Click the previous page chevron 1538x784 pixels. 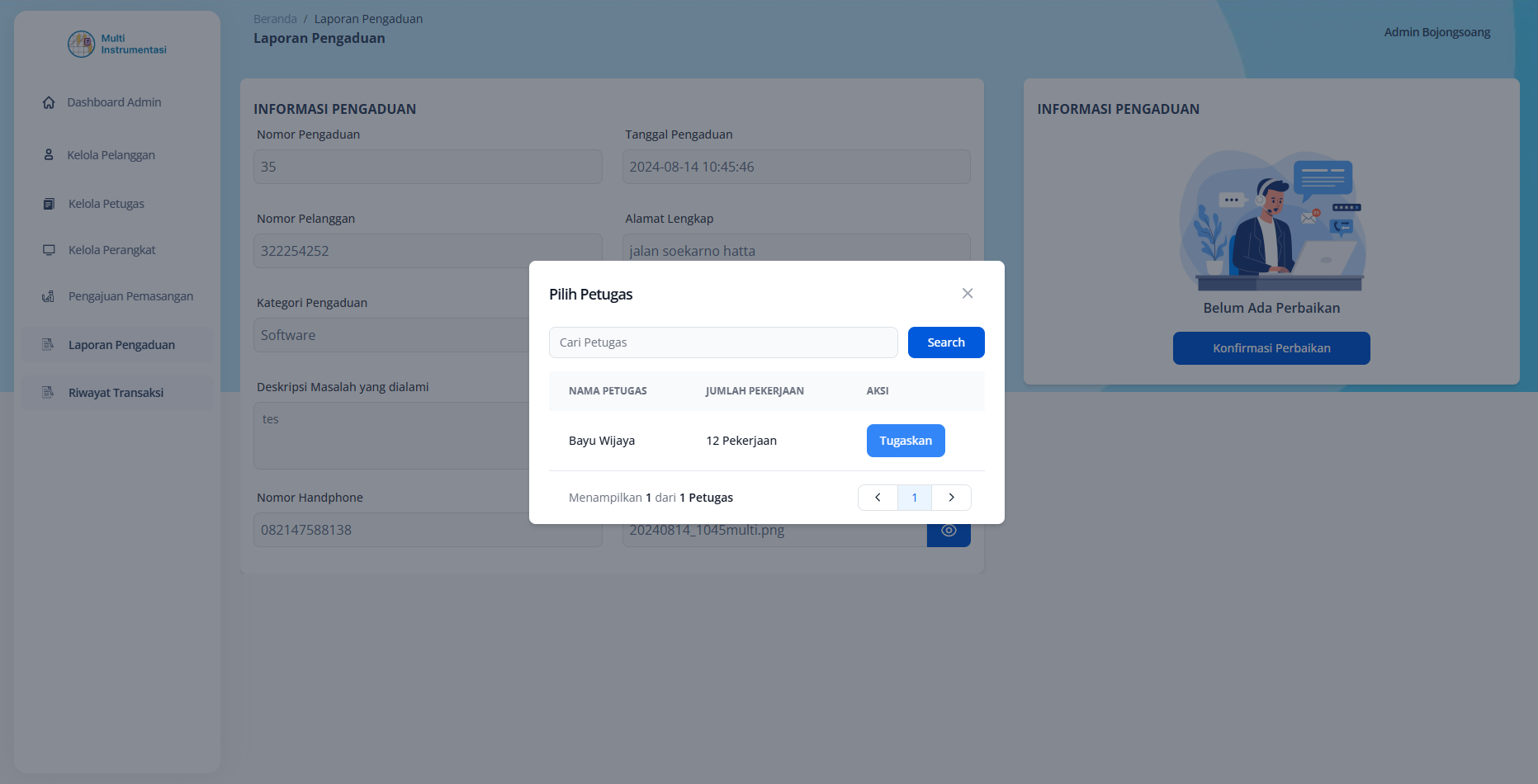click(877, 498)
